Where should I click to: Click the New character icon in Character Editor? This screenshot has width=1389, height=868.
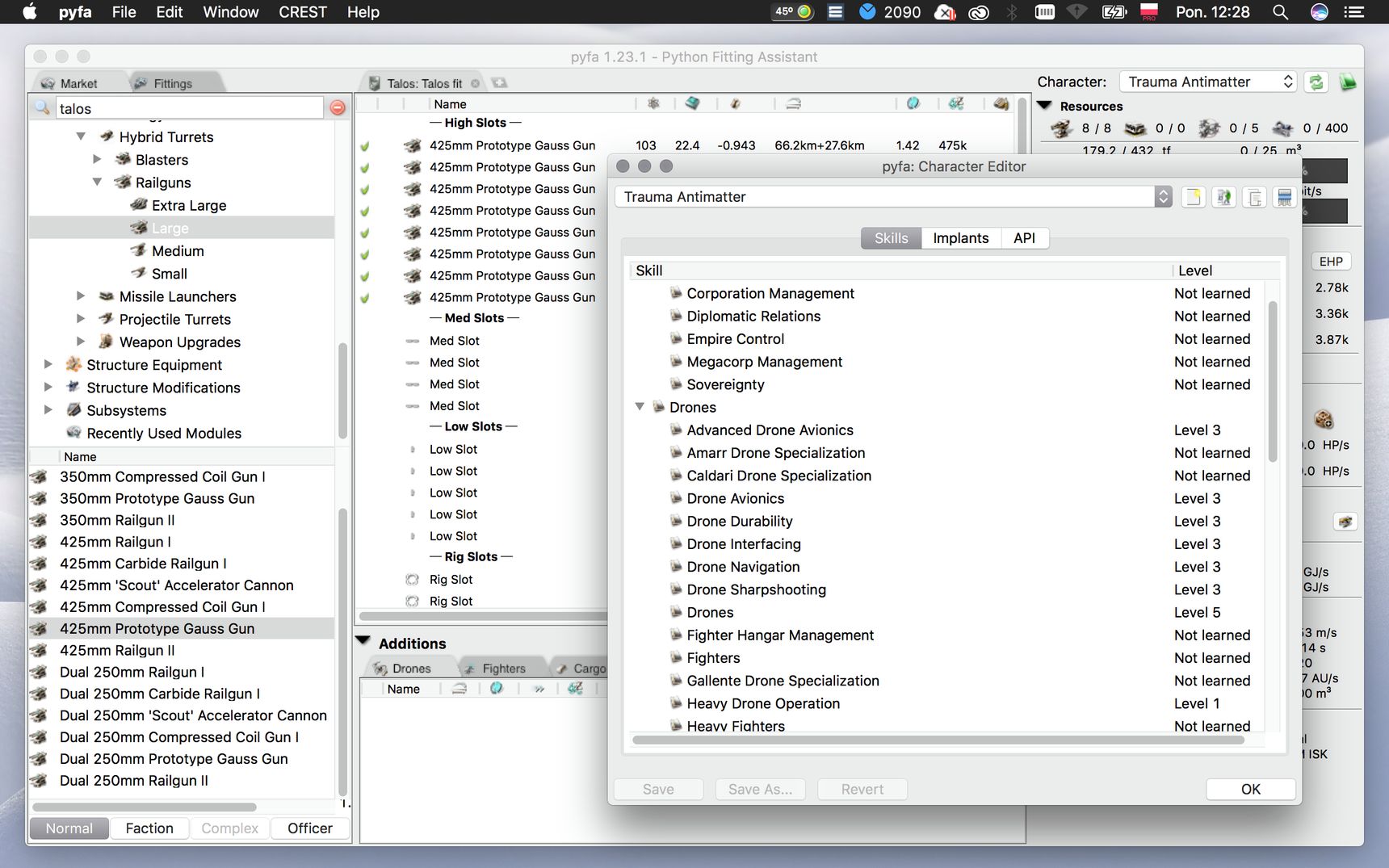[x=1194, y=197]
